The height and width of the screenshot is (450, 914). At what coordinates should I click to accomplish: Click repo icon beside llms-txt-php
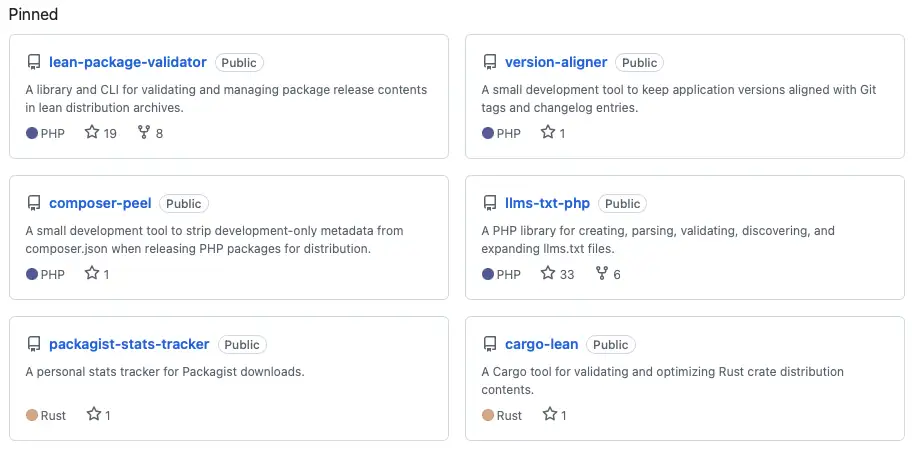click(490, 203)
